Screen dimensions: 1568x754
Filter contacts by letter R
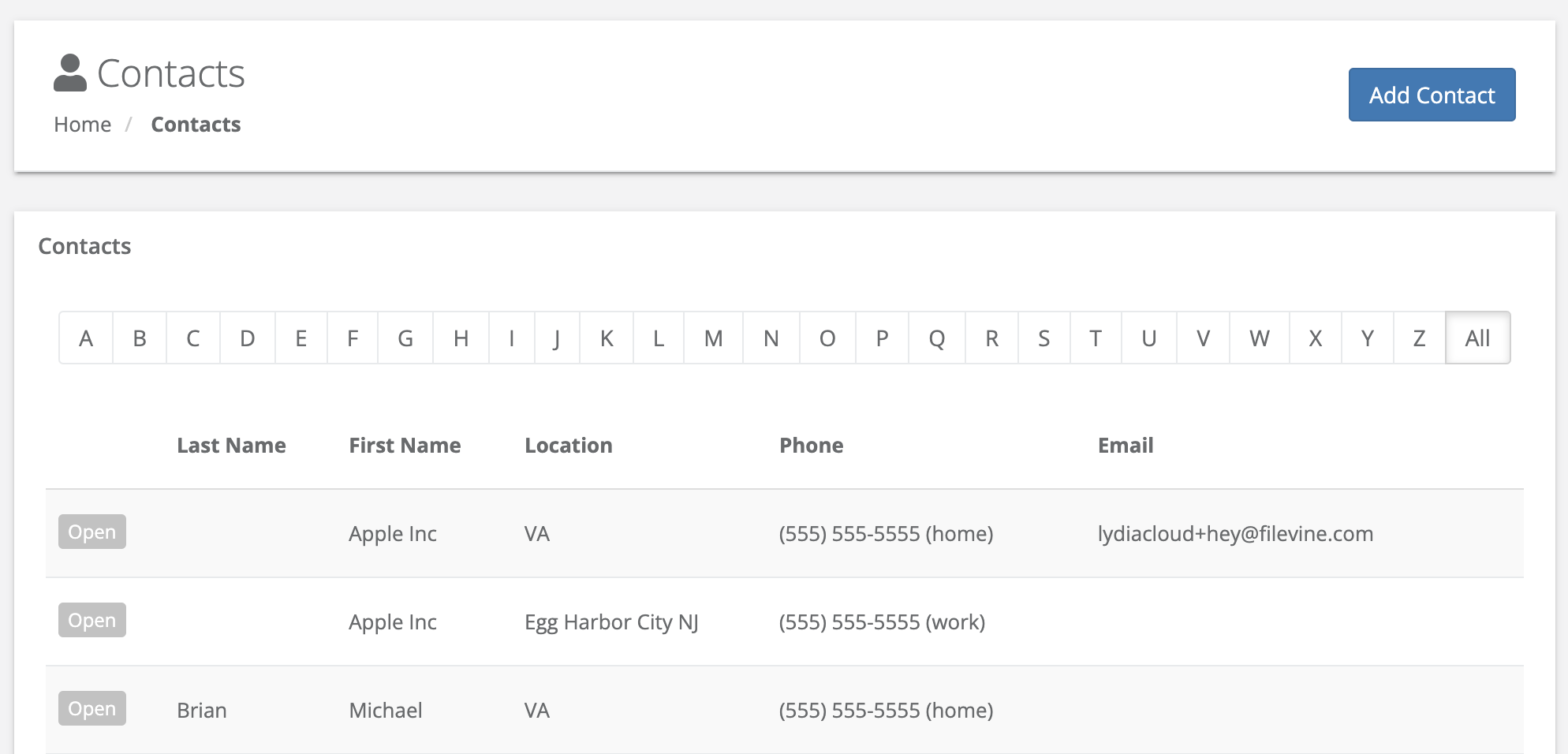pos(992,338)
